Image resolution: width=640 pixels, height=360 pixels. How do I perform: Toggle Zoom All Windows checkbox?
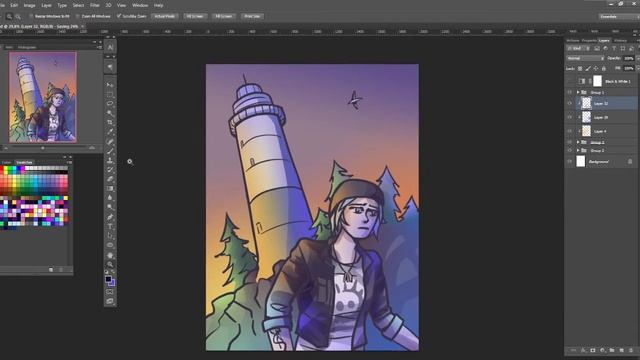(x=78, y=16)
